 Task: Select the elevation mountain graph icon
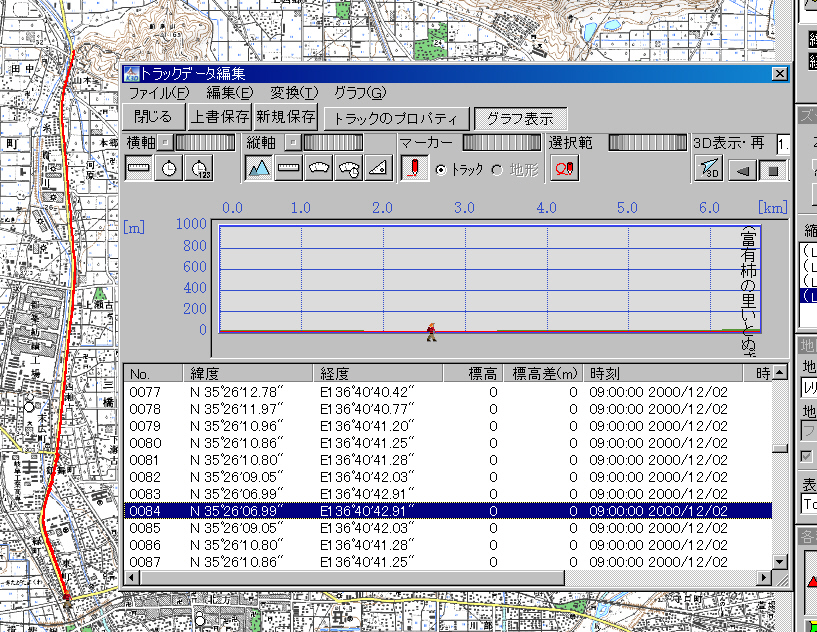(x=259, y=169)
